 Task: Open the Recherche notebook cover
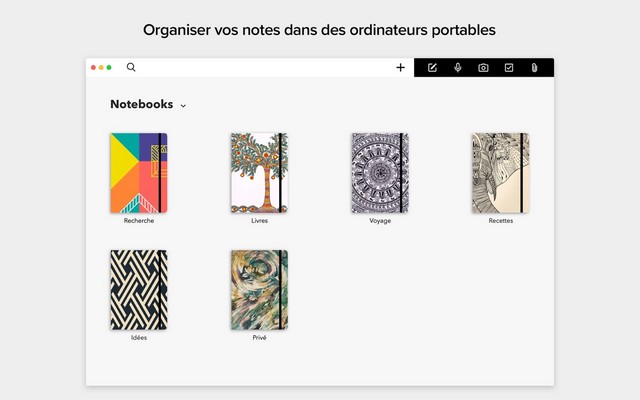(139, 173)
